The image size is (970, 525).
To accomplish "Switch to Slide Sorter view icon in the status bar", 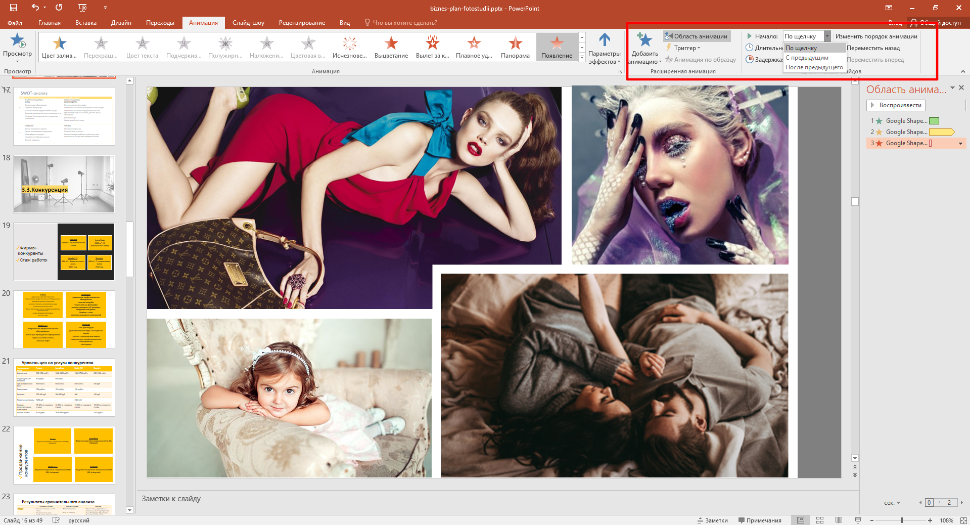I will [820, 520].
